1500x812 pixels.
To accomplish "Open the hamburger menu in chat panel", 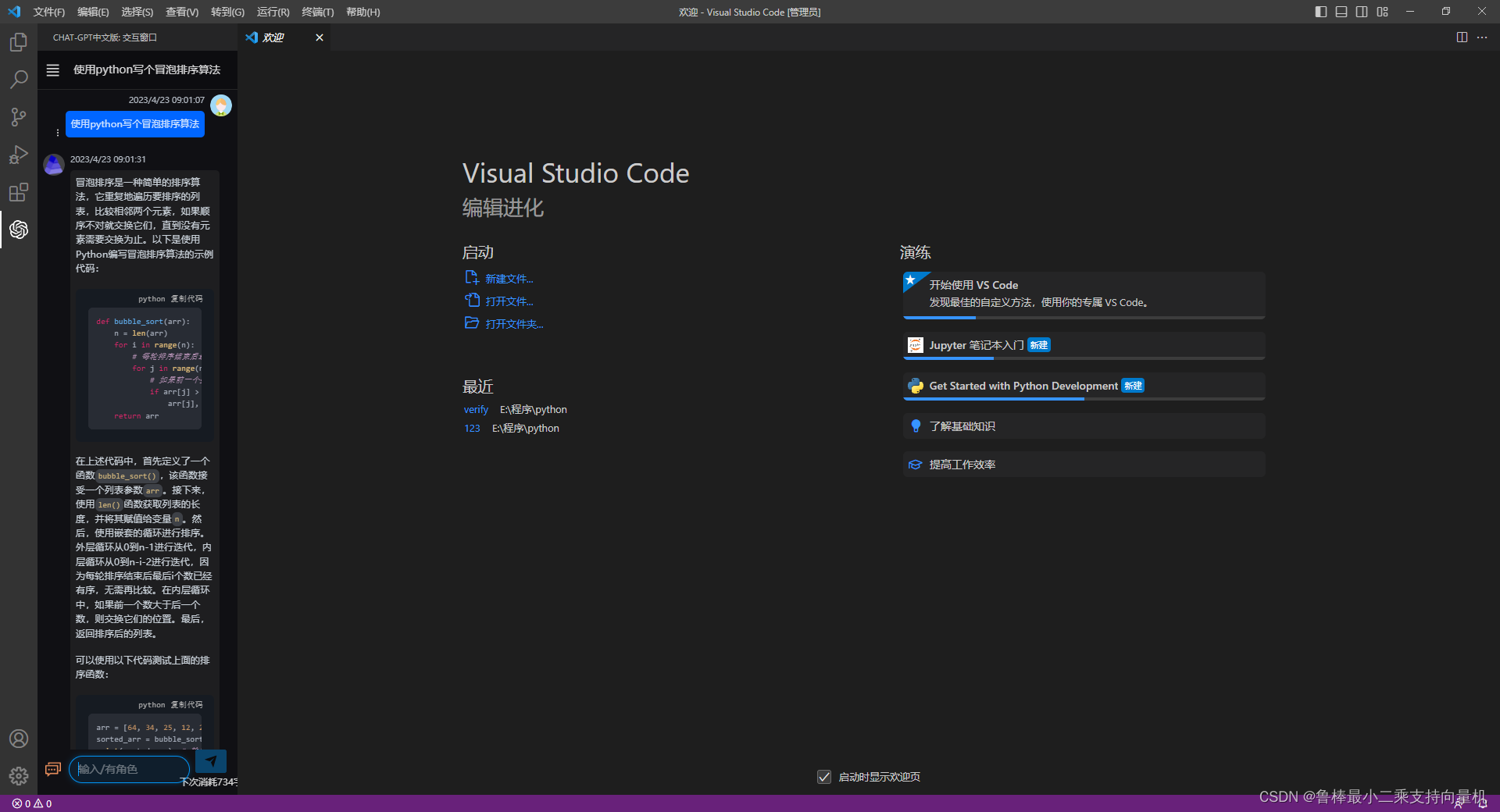I will point(53,70).
